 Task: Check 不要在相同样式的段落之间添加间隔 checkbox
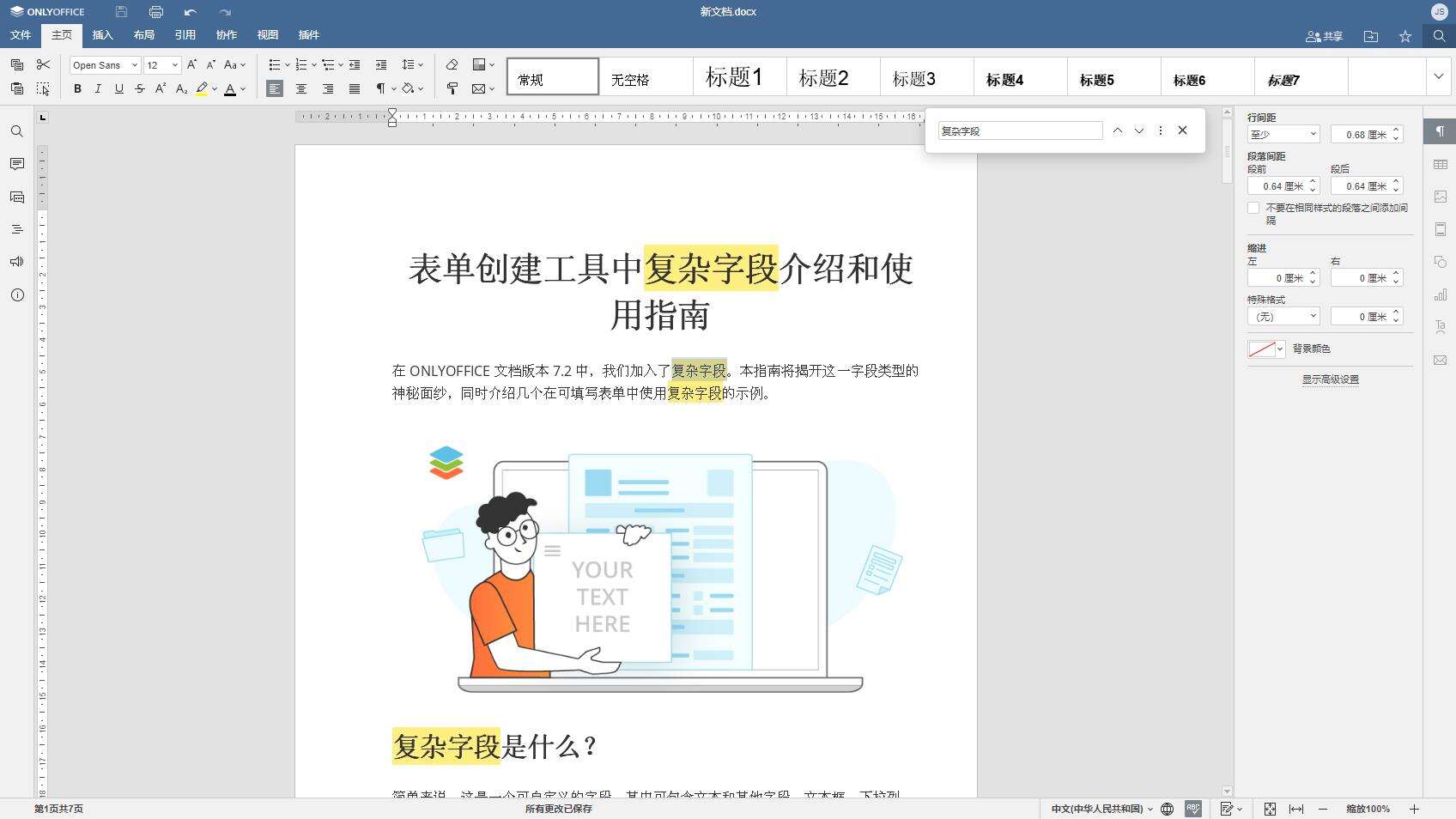[x=1253, y=208]
